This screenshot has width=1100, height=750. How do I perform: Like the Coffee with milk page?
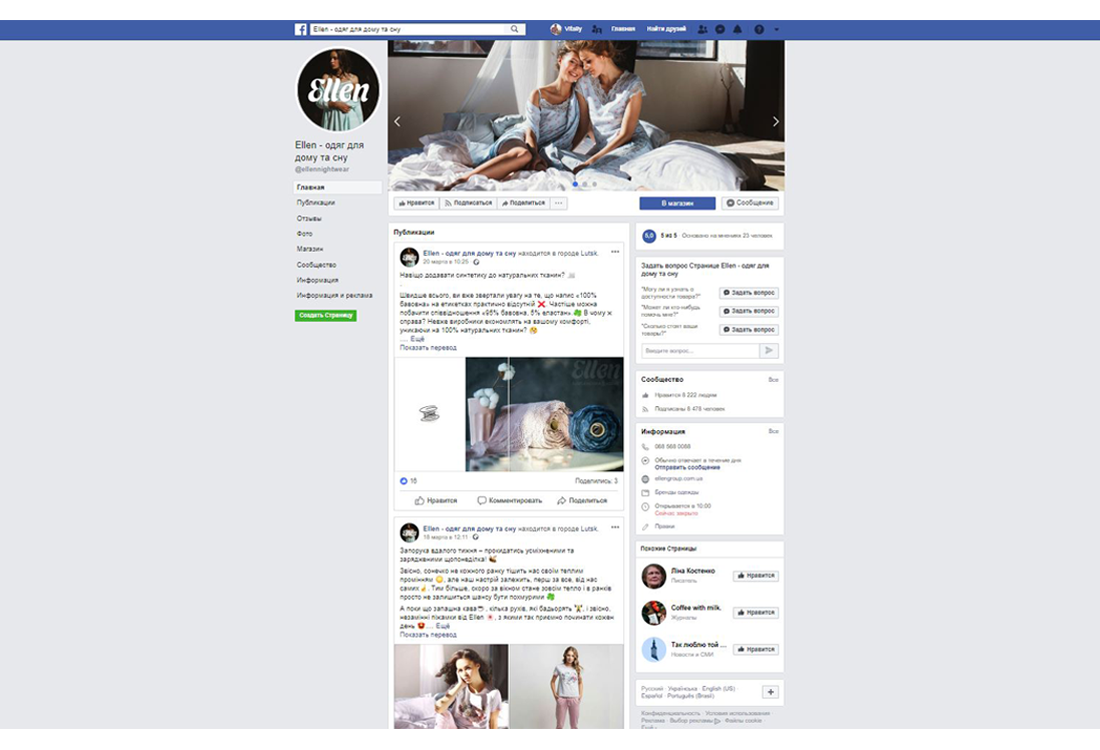[x=756, y=613]
